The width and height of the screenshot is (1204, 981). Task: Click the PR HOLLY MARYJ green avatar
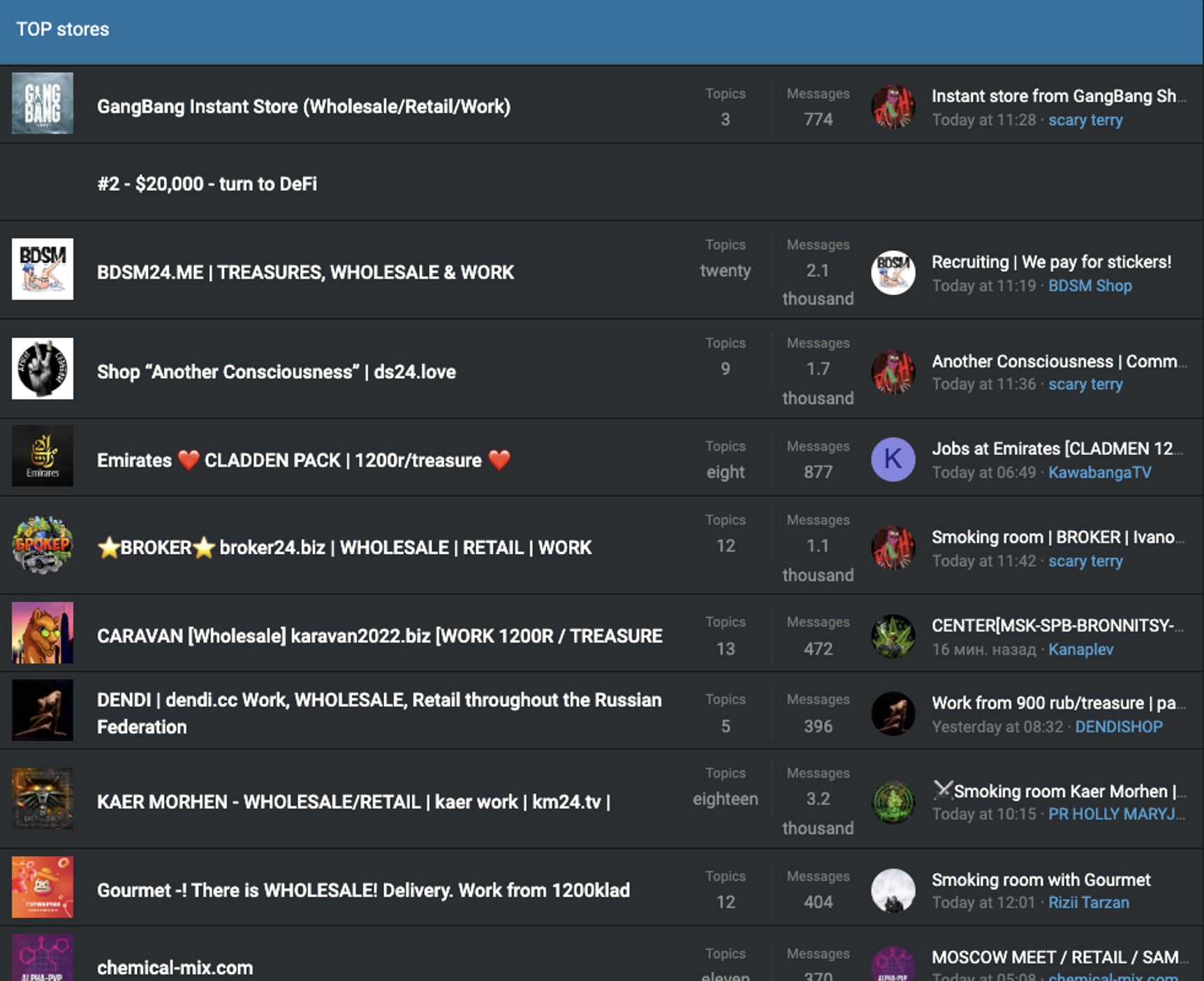pyautogui.click(x=893, y=802)
